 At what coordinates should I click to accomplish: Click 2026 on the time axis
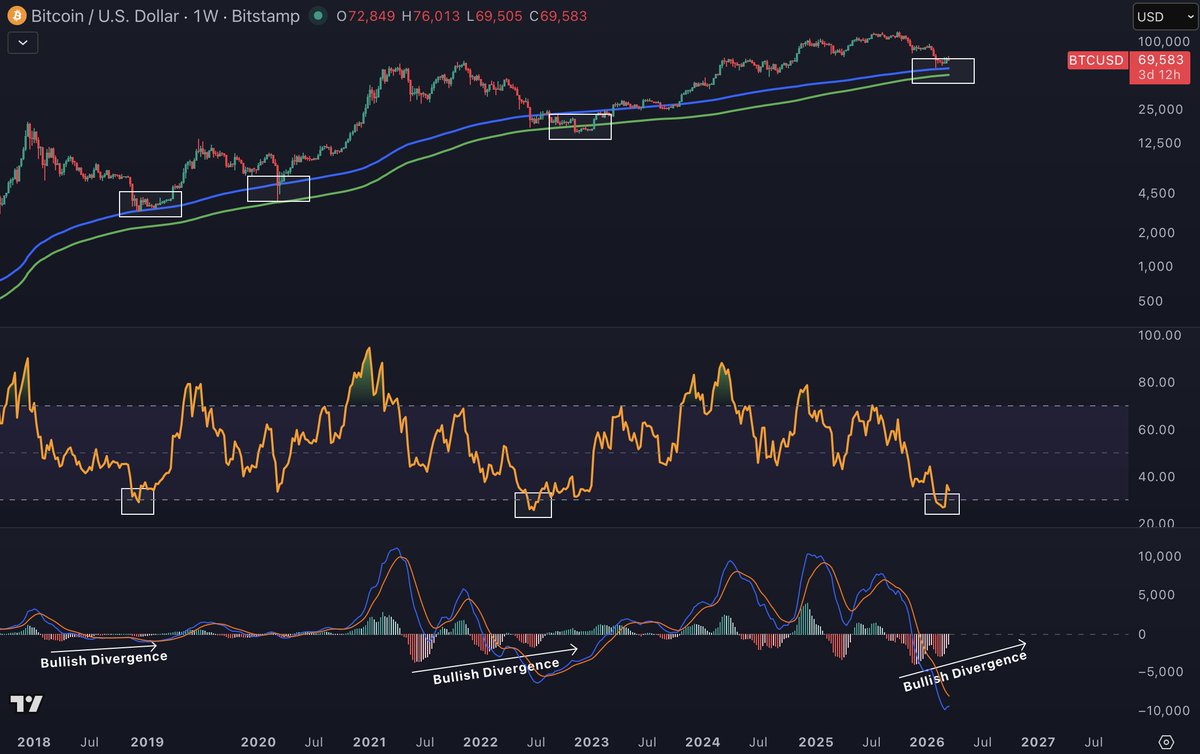coord(927,742)
